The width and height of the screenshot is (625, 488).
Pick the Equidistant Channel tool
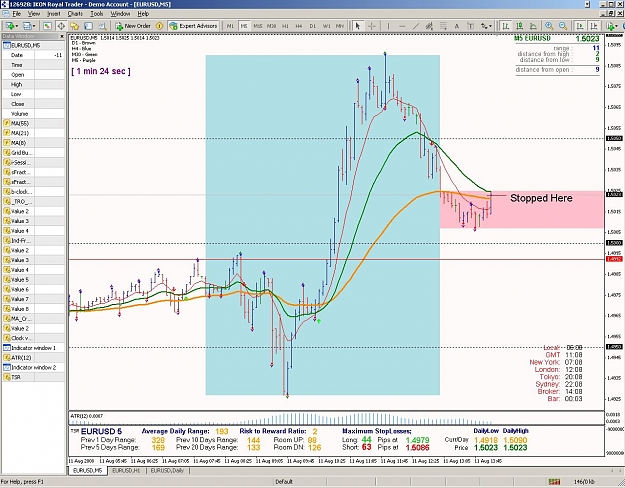coord(429,26)
